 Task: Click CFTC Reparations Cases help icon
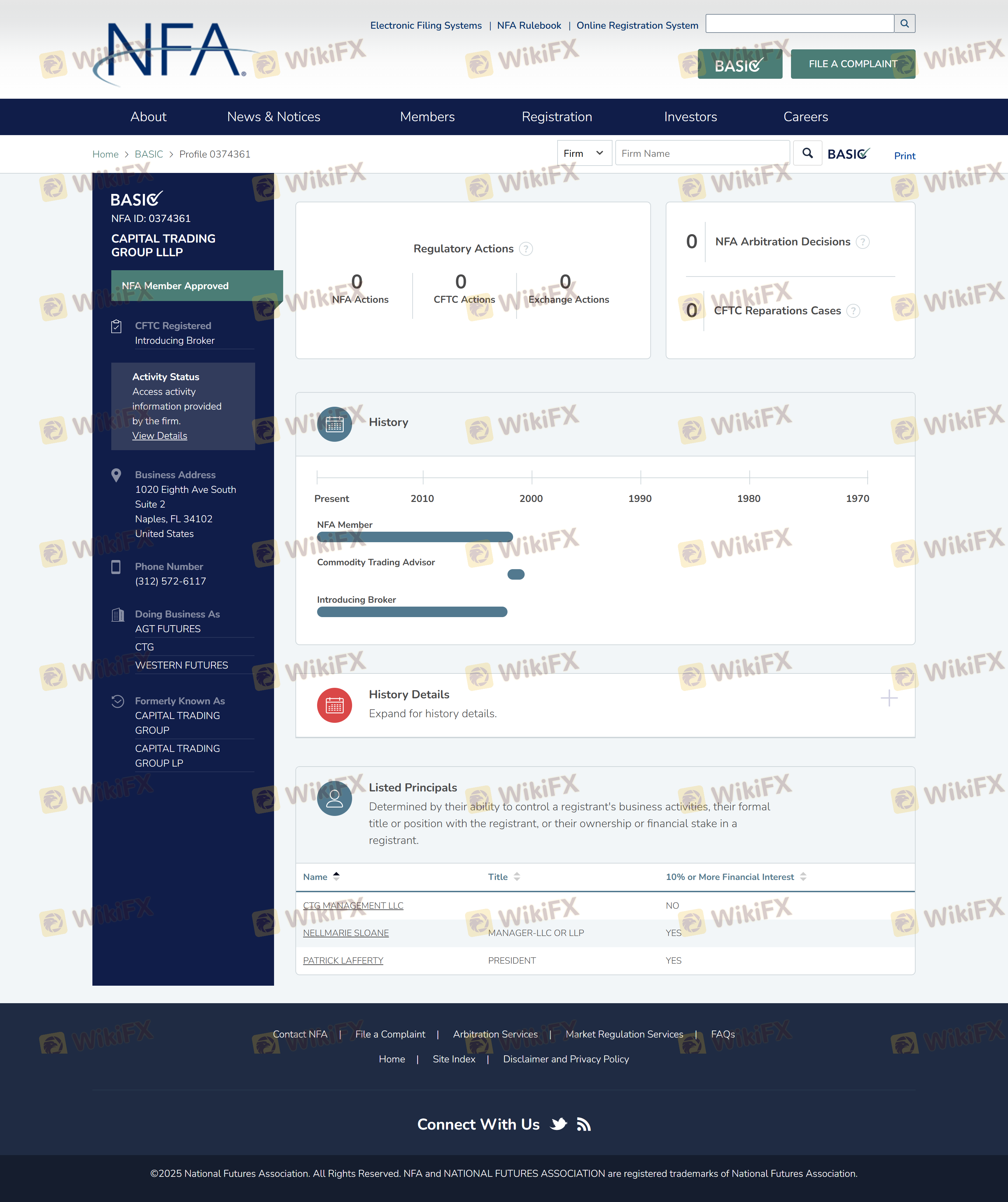tap(853, 311)
